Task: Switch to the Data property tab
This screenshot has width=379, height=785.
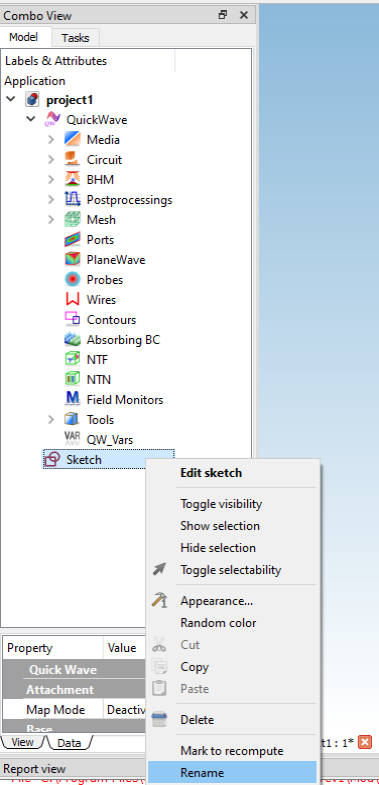Action: click(x=69, y=743)
